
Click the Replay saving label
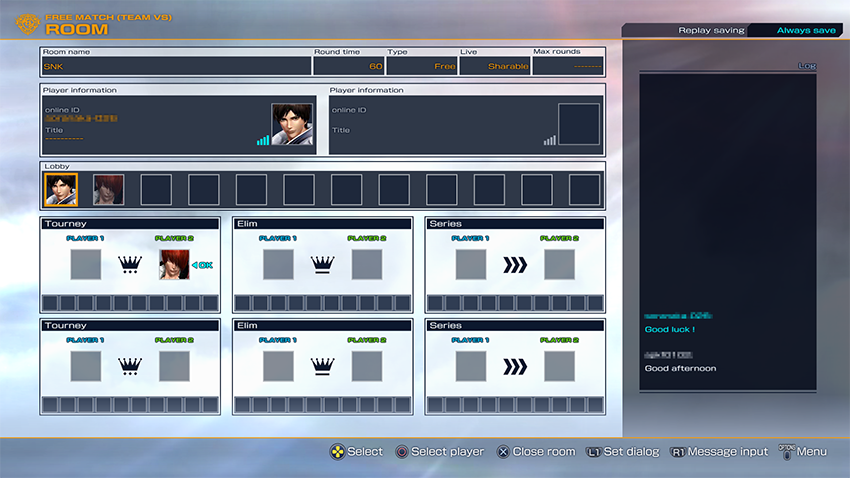tap(711, 30)
